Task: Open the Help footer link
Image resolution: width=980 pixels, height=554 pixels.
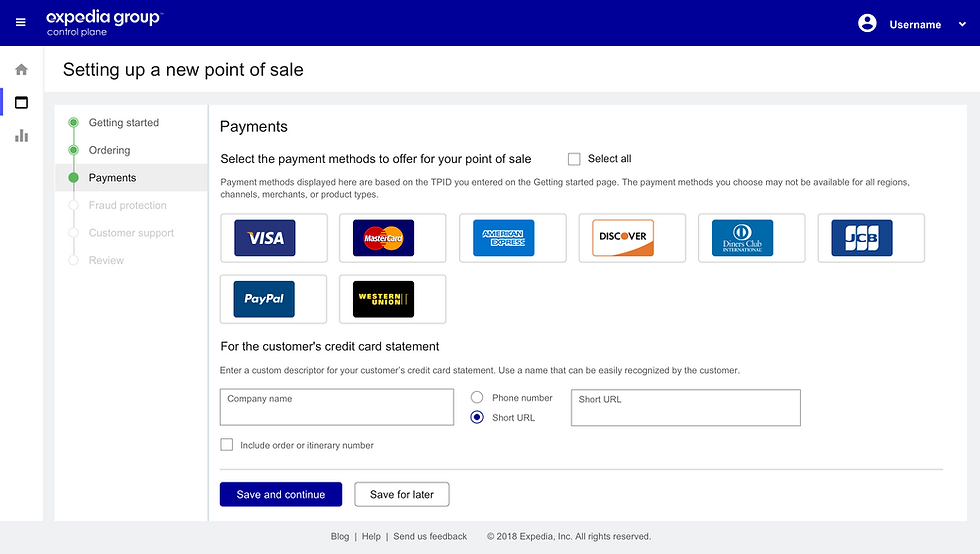Action: click(x=371, y=536)
